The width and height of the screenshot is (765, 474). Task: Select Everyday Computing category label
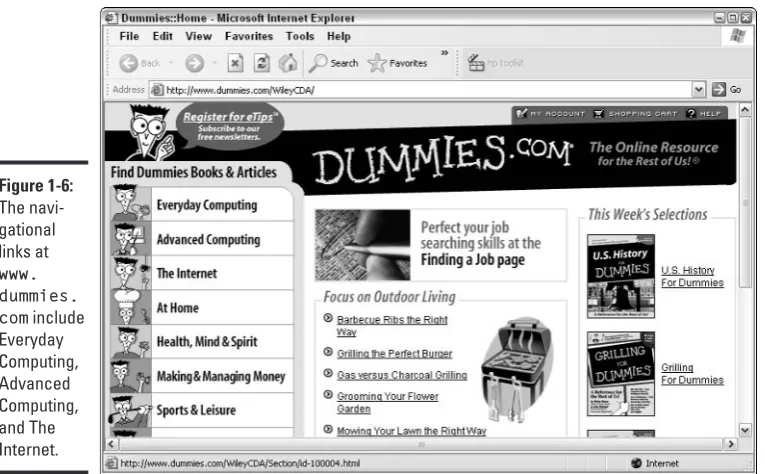(x=207, y=205)
